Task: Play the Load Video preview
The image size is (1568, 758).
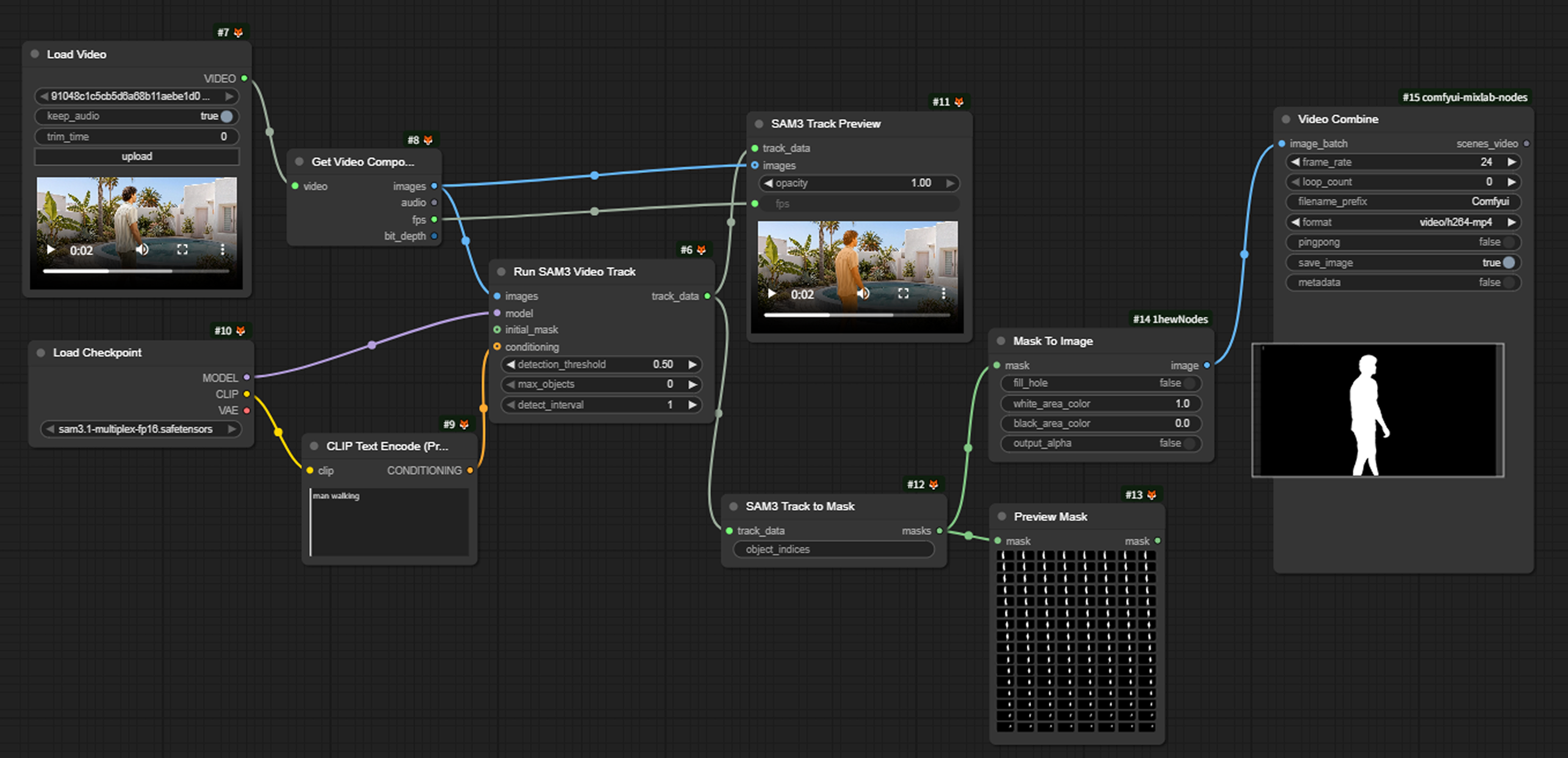Action: click(x=51, y=250)
